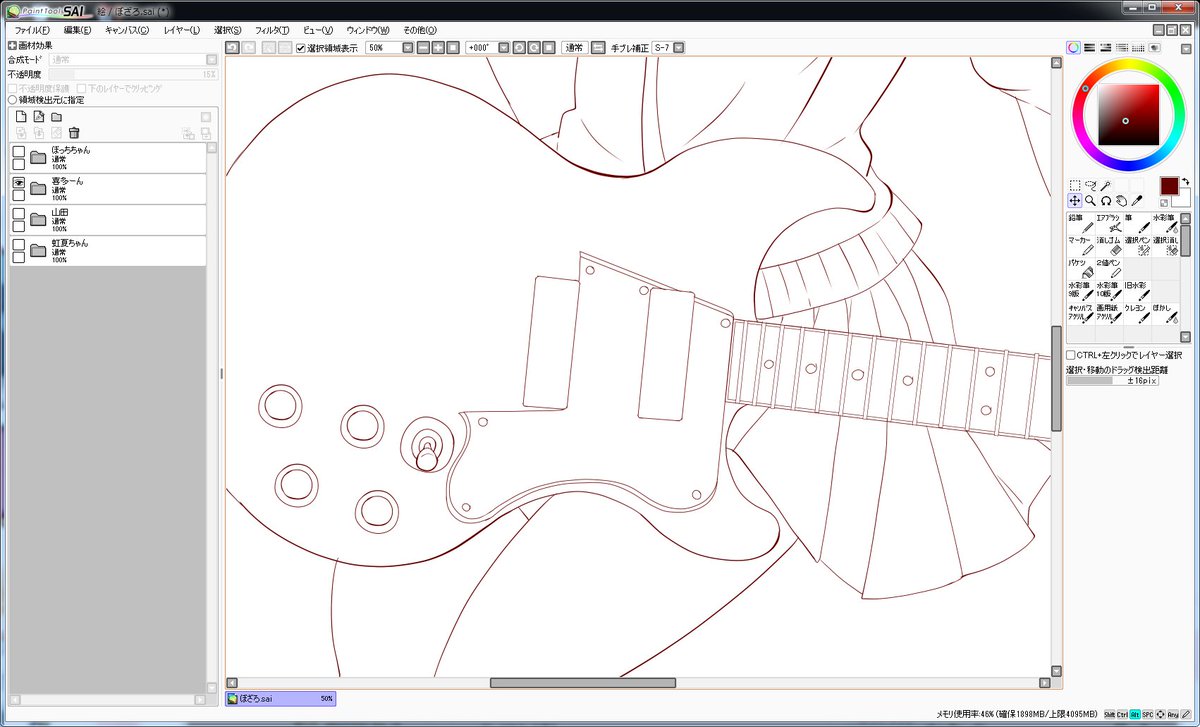Viewport: 1200px width, 727px height.
Task: Delete the selected layer with trash icon
Action: [x=74, y=132]
